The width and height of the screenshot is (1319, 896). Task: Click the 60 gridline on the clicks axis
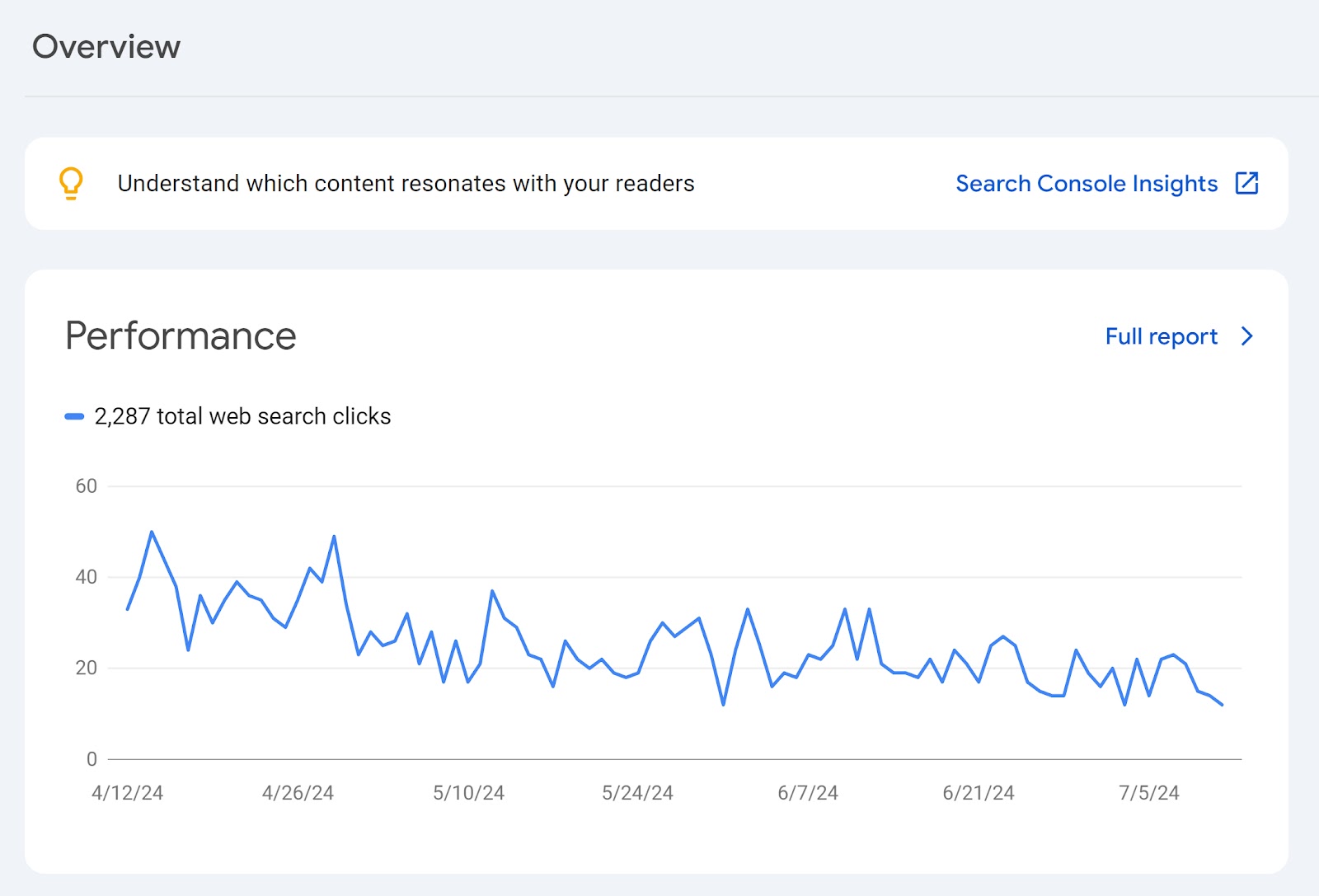coord(86,486)
